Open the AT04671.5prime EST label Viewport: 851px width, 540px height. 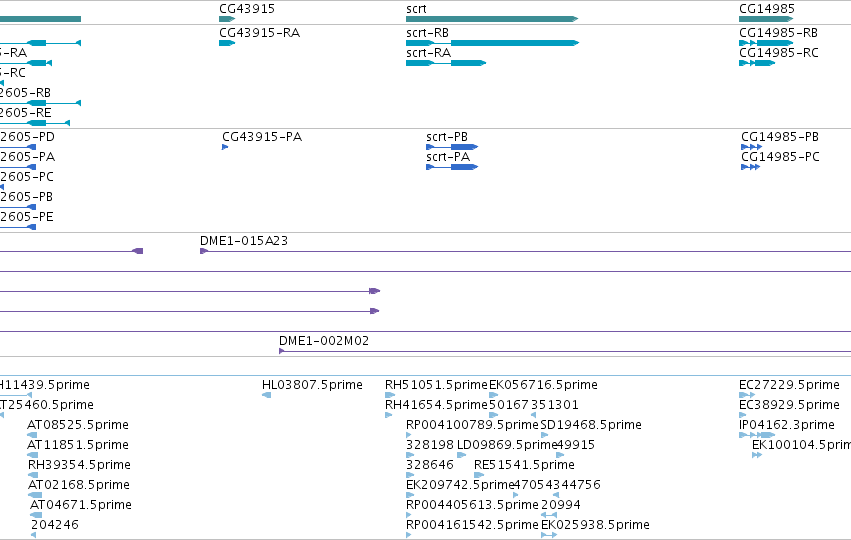click(x=81, y=505)
